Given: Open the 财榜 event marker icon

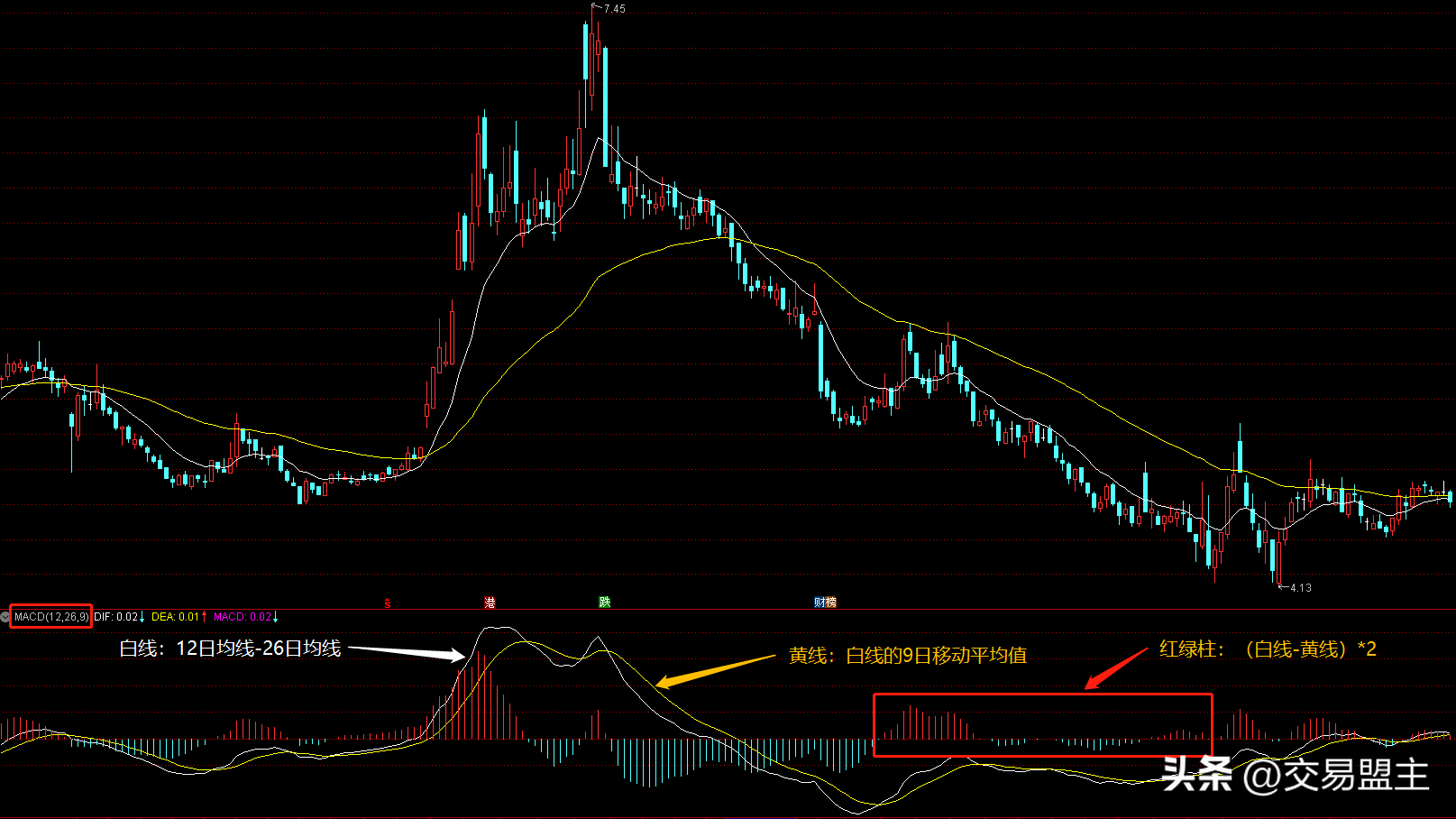Looking at the screenshot, I should (825, 603).
